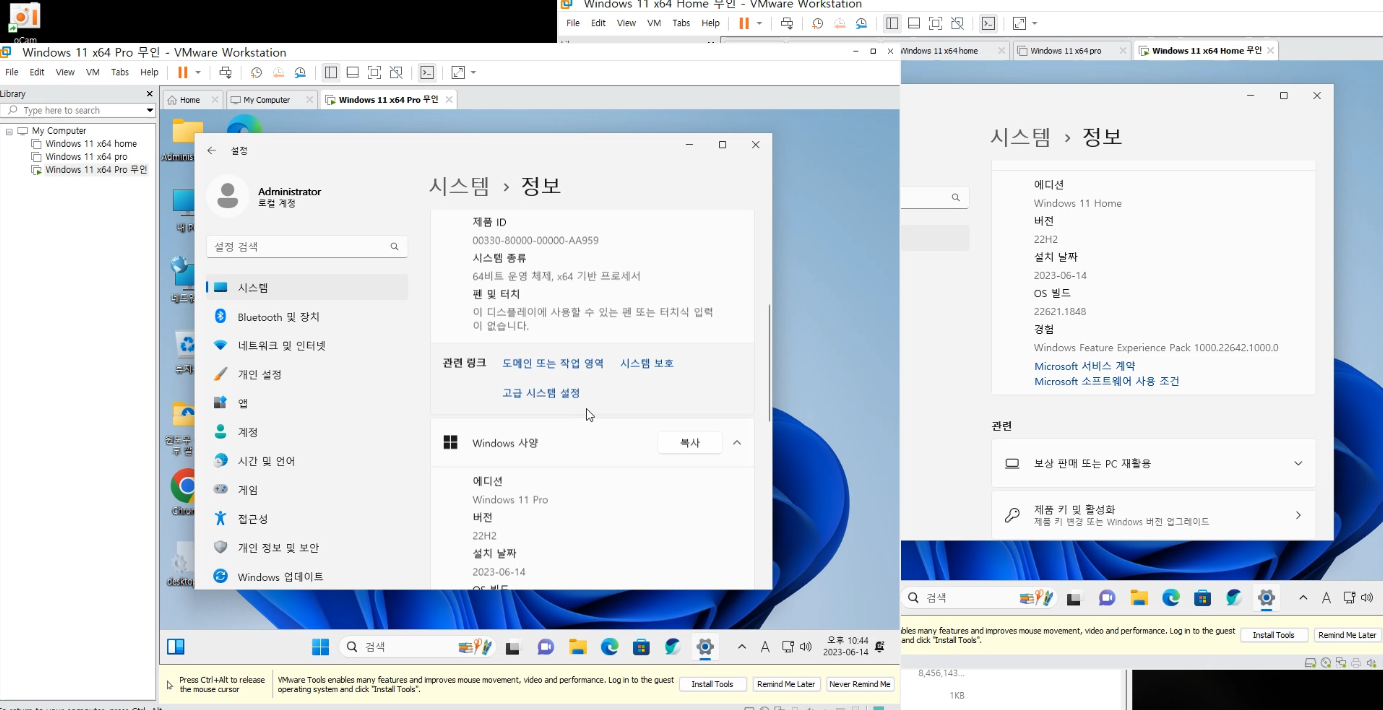
Task: Open snapshot manager icon in Pro VMware toolbar
Action: tap(300, 72)
